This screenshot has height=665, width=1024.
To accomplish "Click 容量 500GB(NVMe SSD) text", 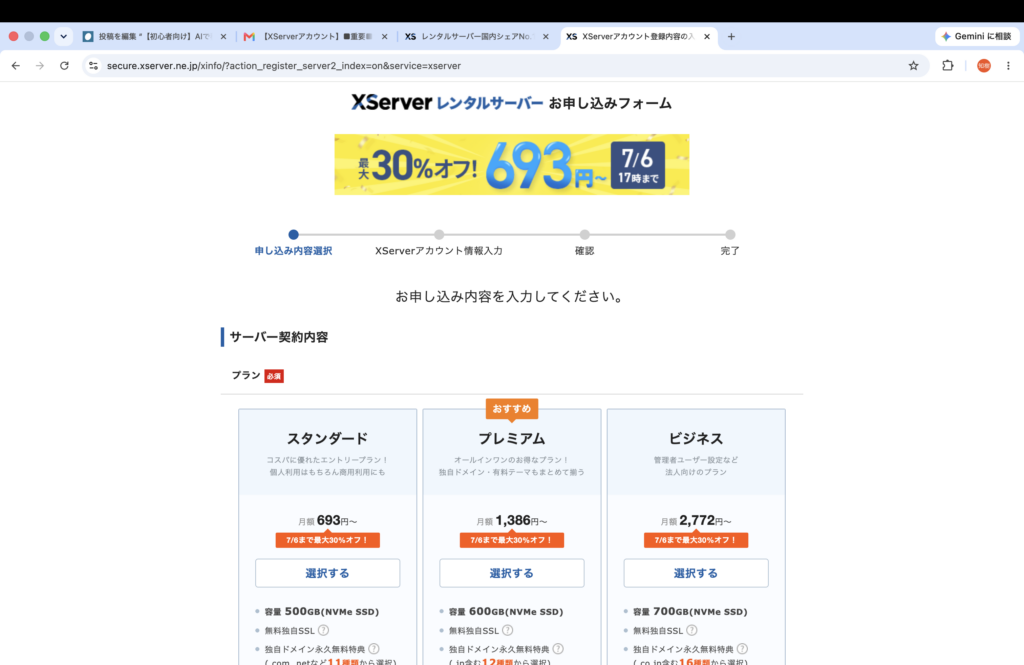I will 321,611.
